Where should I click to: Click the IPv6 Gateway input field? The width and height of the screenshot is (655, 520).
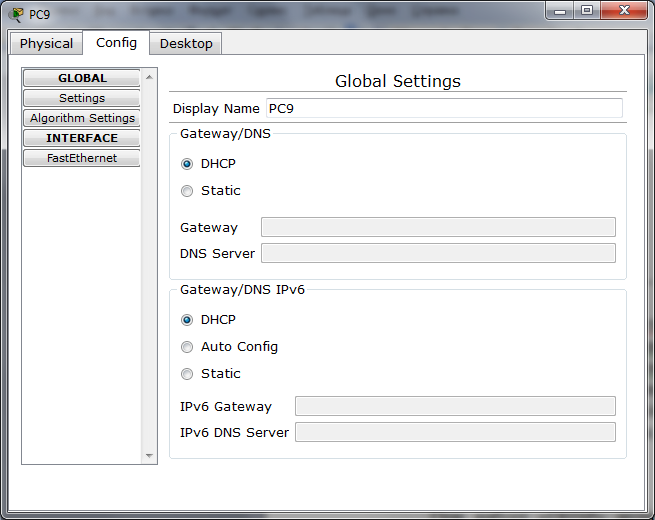pos(455,406)
